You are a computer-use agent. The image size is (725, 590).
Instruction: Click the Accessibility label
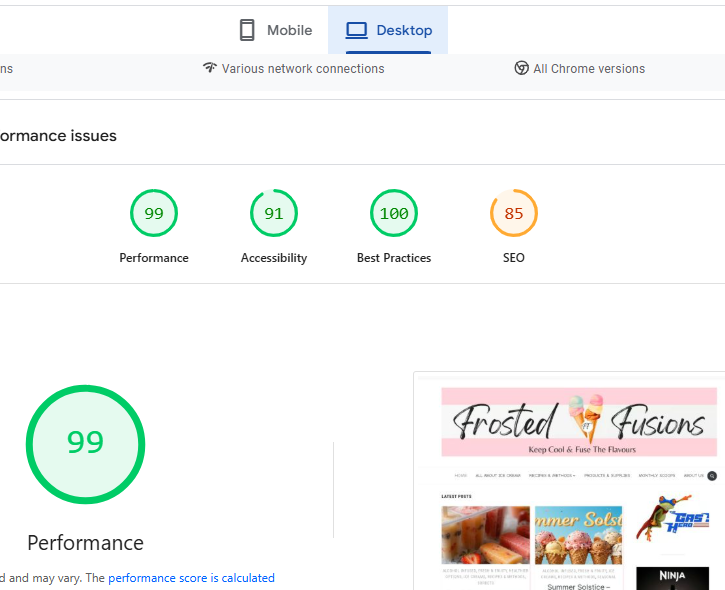point(274,258)
